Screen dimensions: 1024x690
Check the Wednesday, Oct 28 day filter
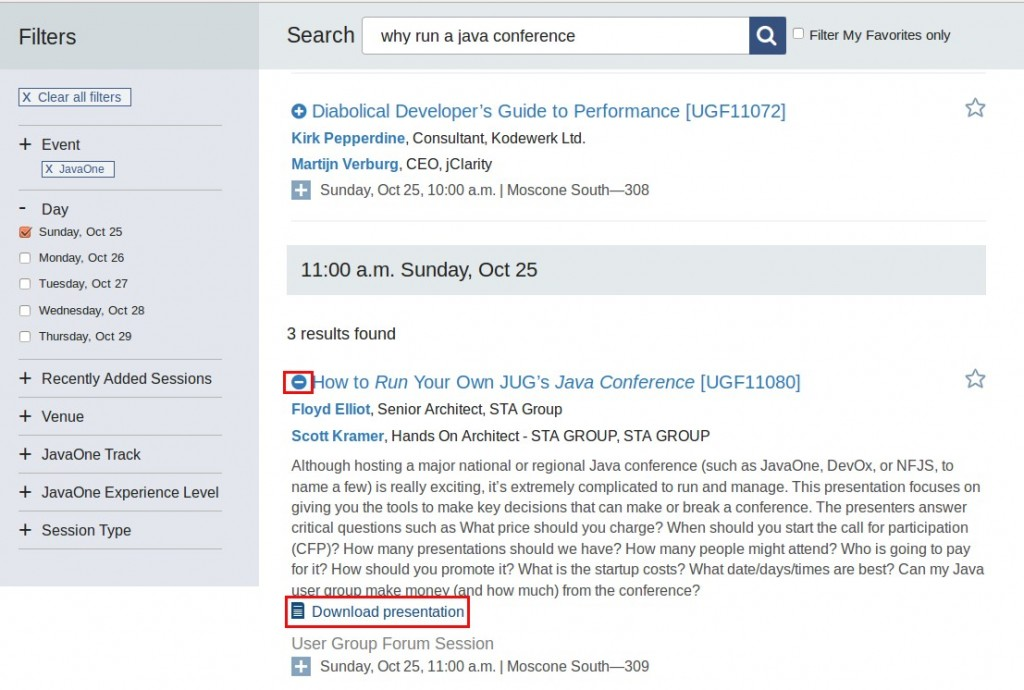click(25, 311)
